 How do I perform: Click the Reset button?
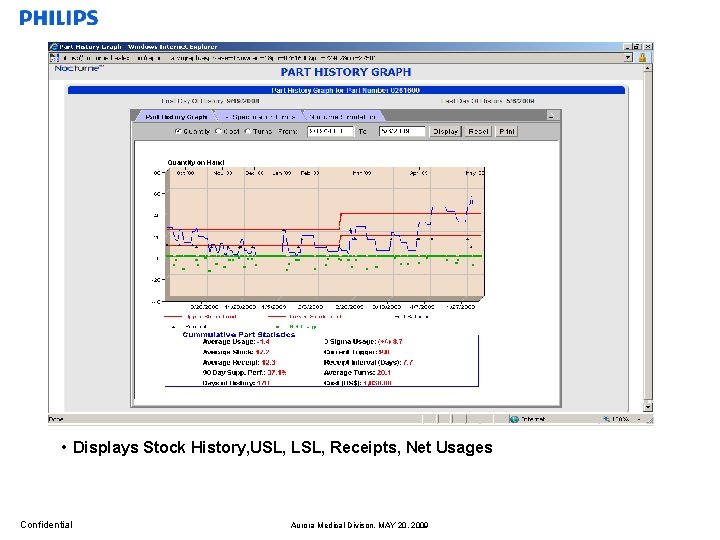[478, 131]
